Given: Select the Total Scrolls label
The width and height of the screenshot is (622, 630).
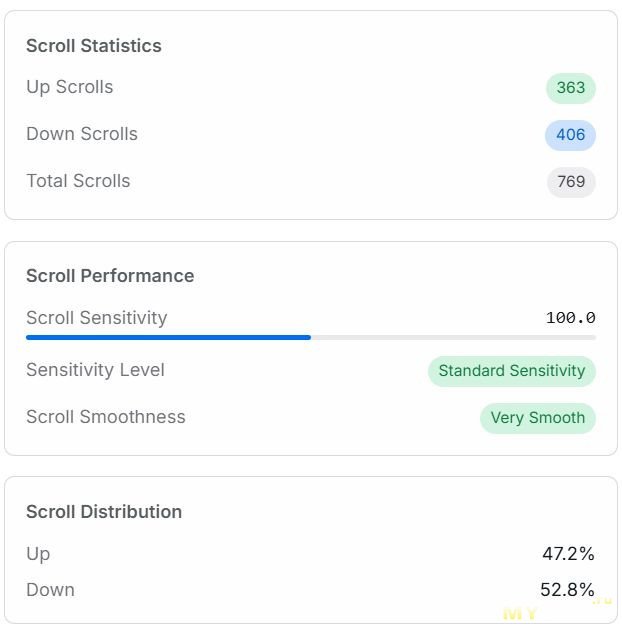Looking at the screenshot, I should (78, 181).
